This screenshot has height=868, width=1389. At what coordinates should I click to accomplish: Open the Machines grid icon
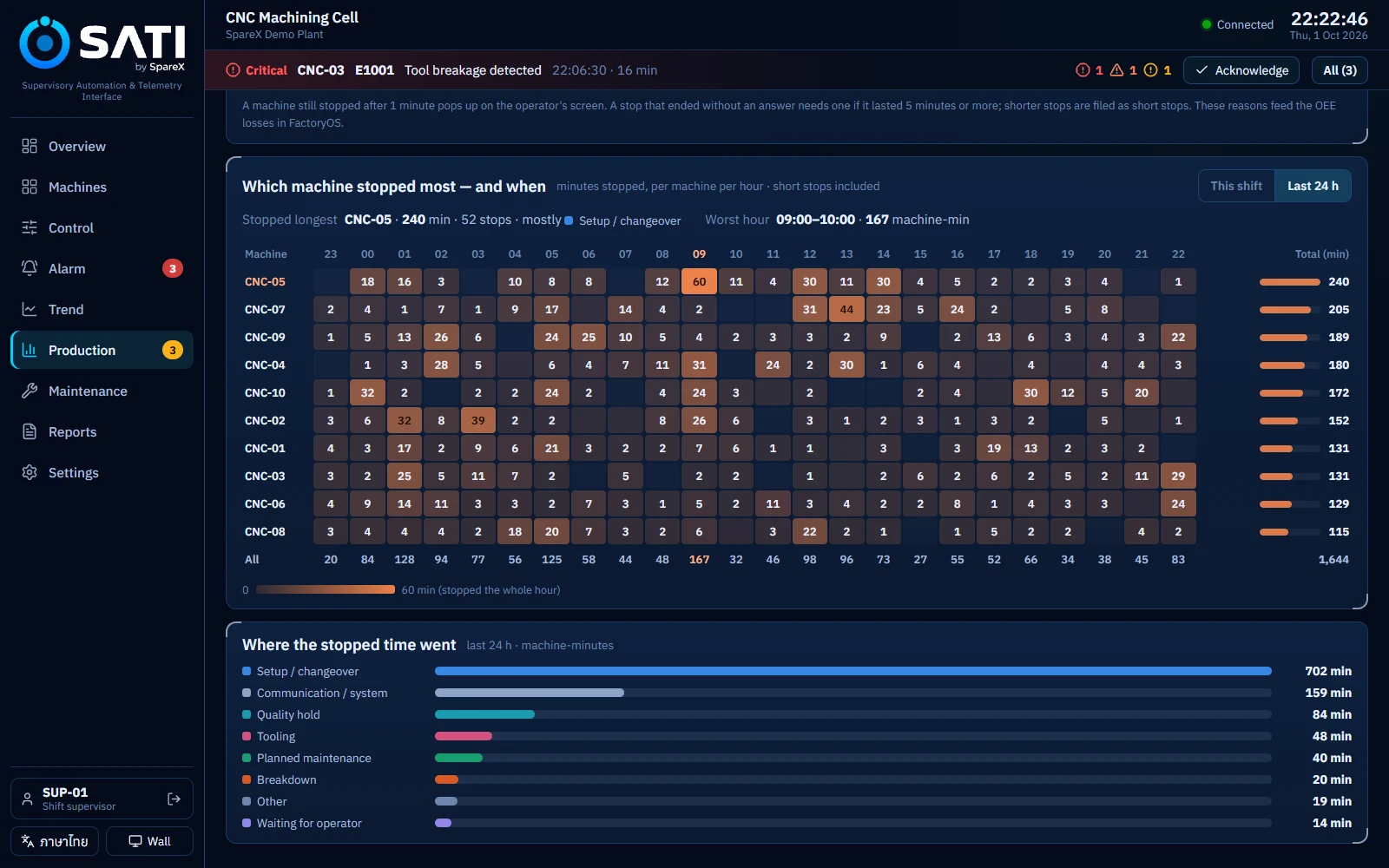30,187
